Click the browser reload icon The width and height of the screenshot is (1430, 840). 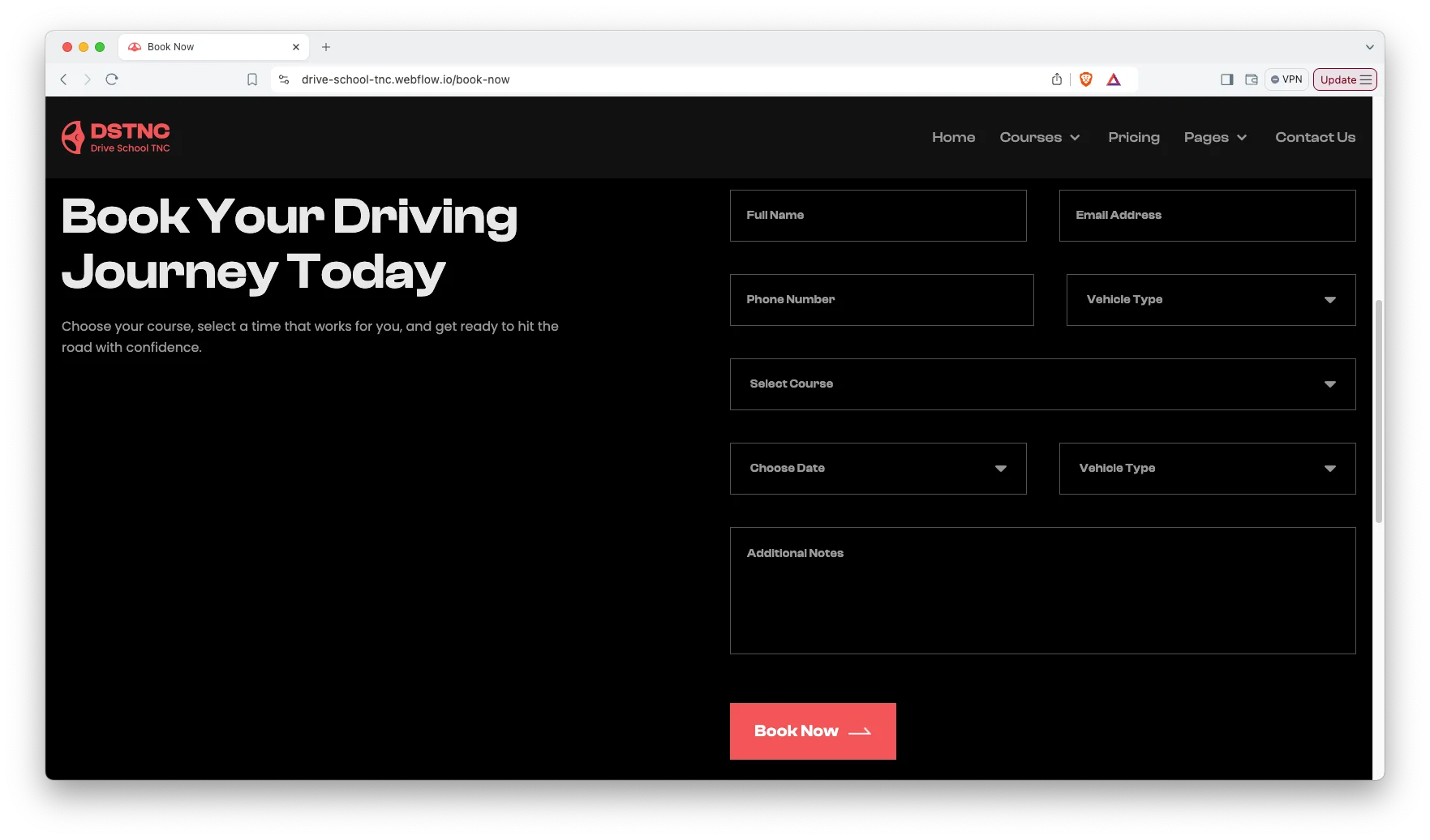coord(112,79)
